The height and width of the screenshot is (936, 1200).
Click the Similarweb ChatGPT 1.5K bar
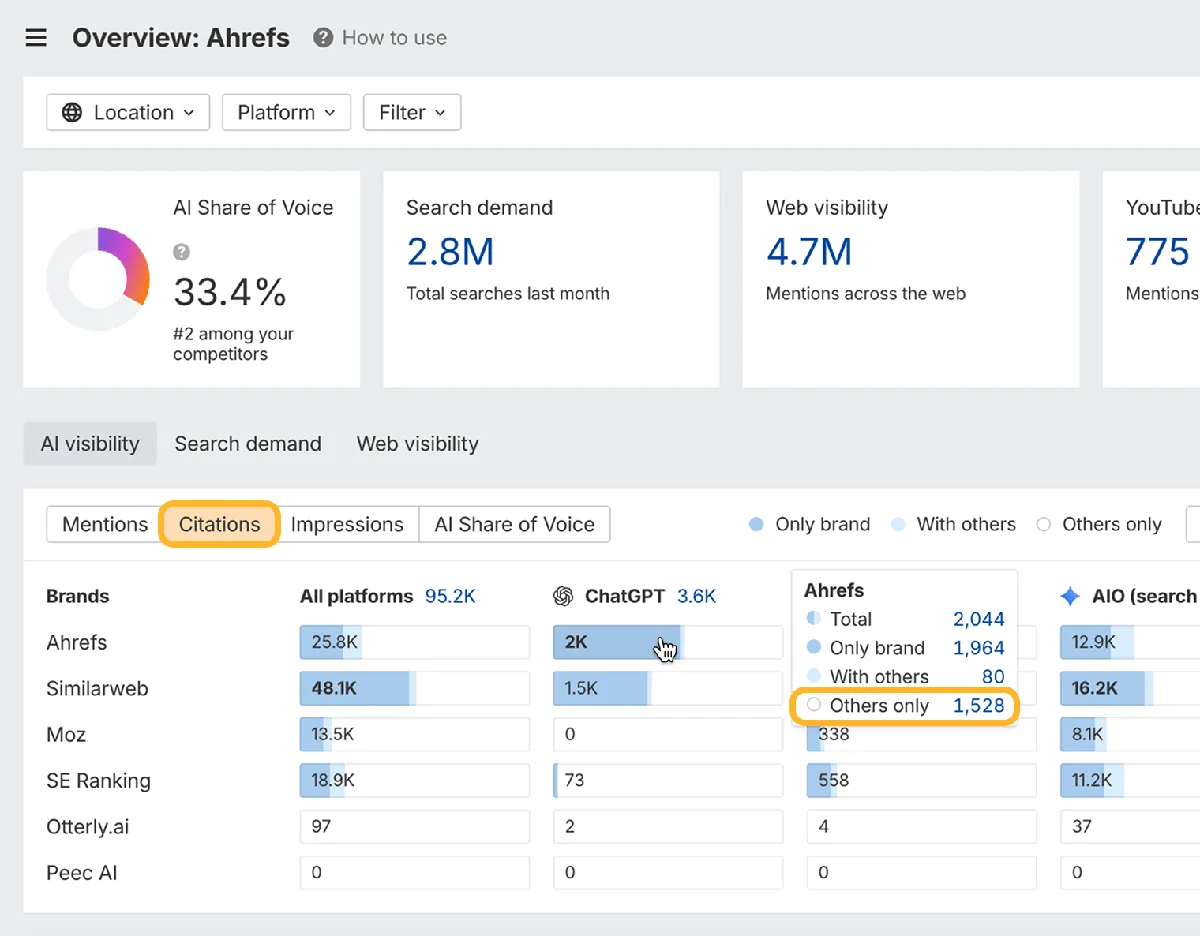(668, 688)
